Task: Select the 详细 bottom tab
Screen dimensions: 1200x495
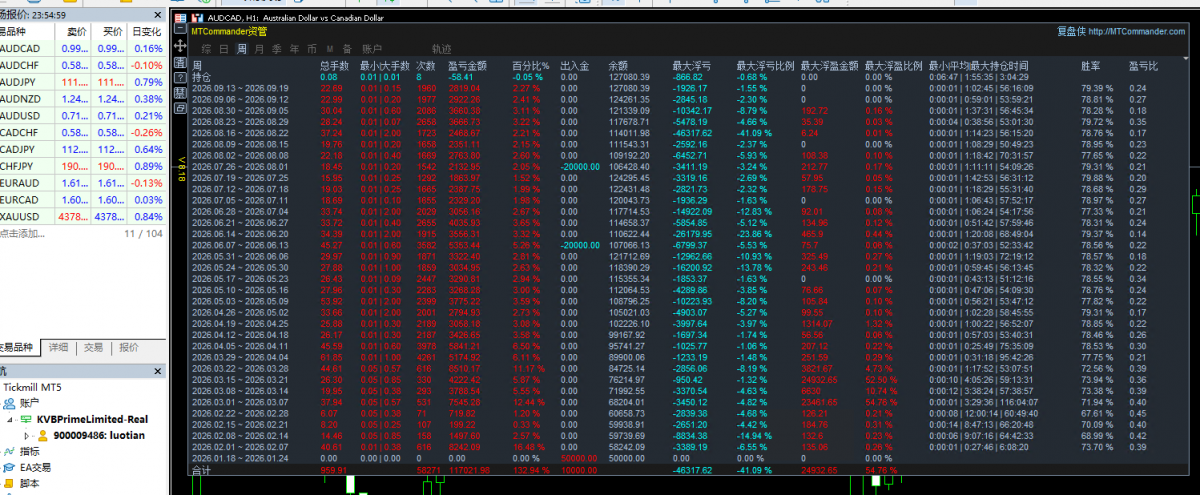Action: (x=58, y=348)
